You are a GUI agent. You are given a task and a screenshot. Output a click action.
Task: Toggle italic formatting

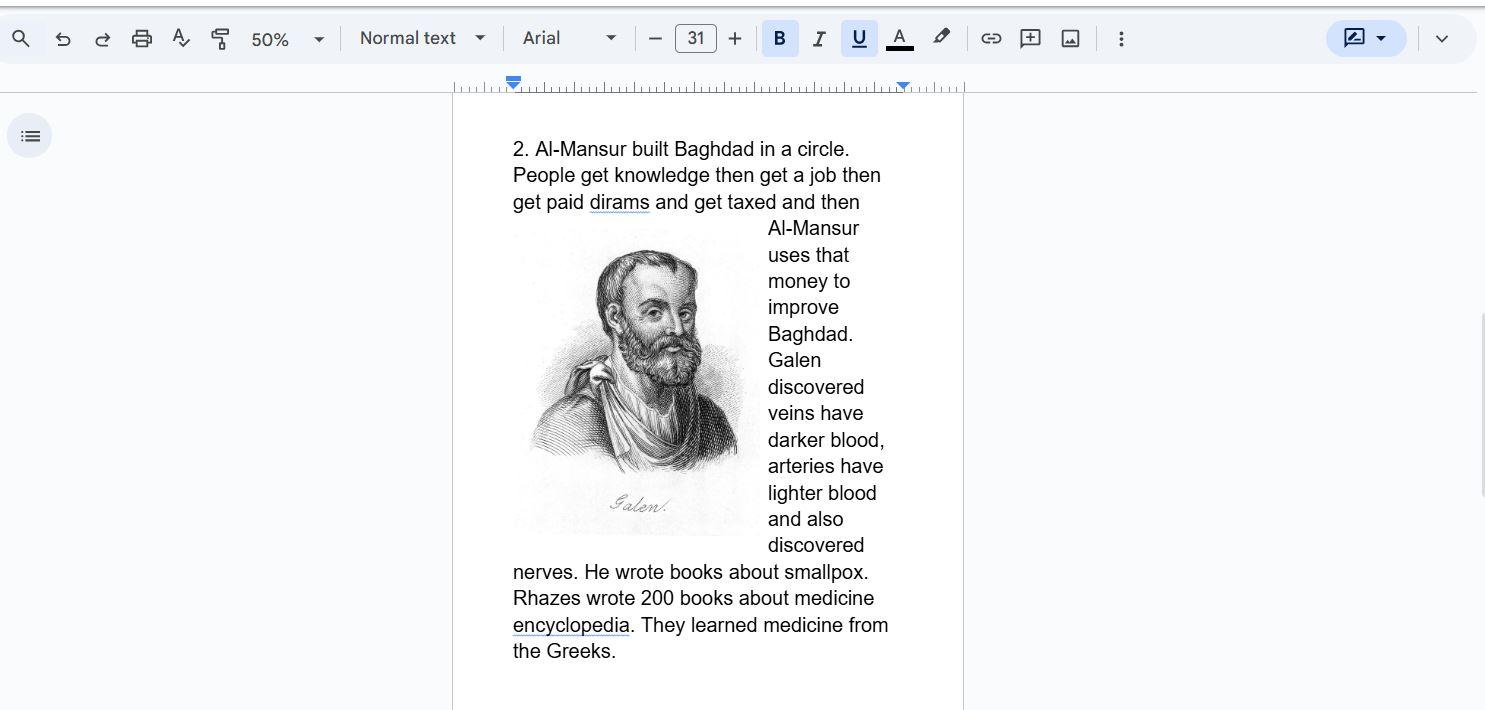pyautogui.click(x=819, y=39)
